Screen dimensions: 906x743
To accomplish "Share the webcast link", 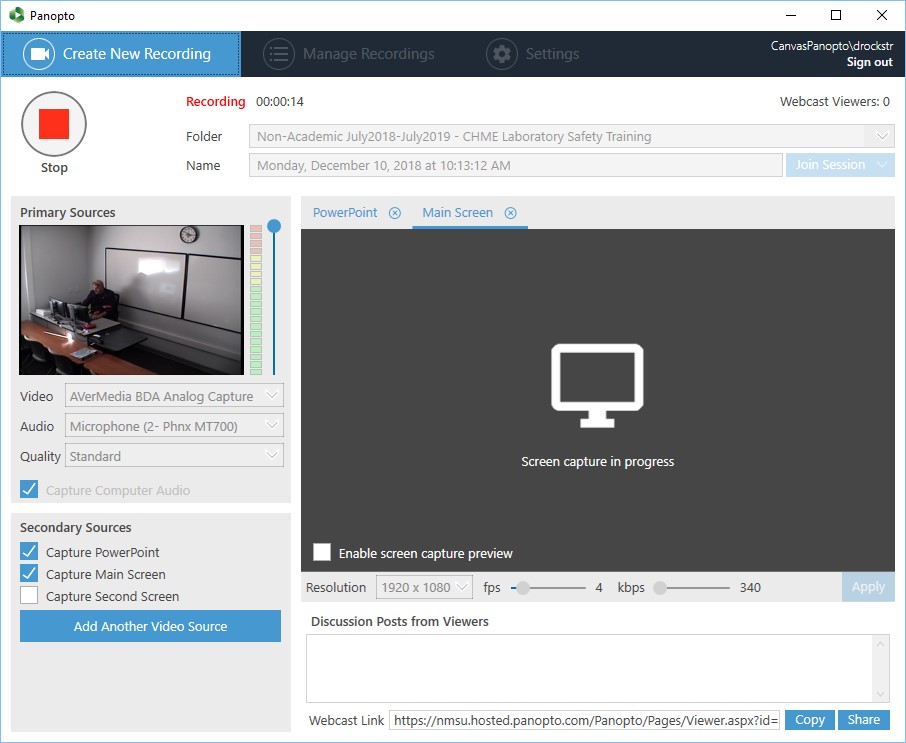I will (x=864, y=720).
